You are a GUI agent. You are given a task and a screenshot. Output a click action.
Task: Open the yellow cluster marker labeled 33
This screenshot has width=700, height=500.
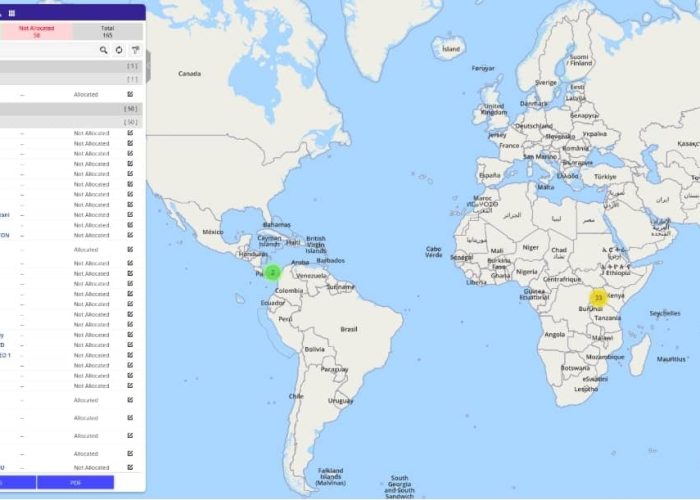[598, 297]
